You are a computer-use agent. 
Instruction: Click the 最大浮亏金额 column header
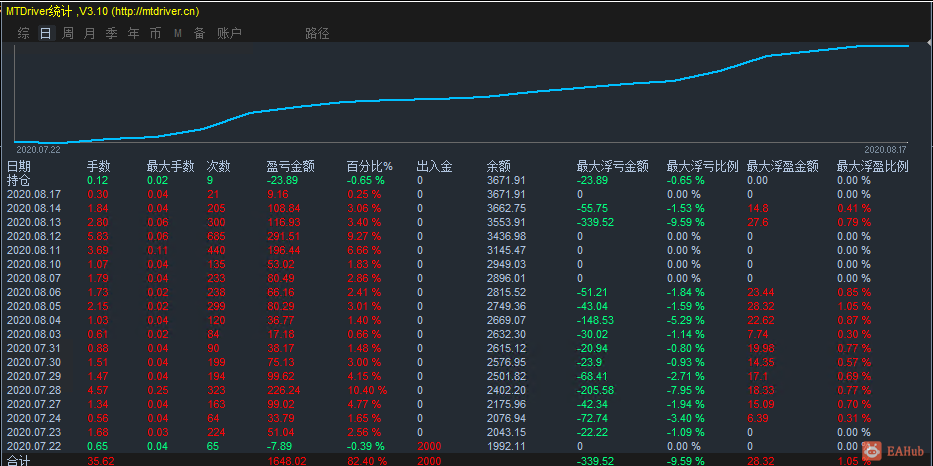click(612, 167)
